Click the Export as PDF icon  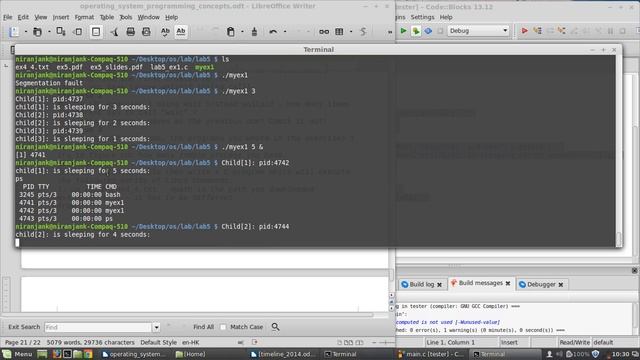114,31
